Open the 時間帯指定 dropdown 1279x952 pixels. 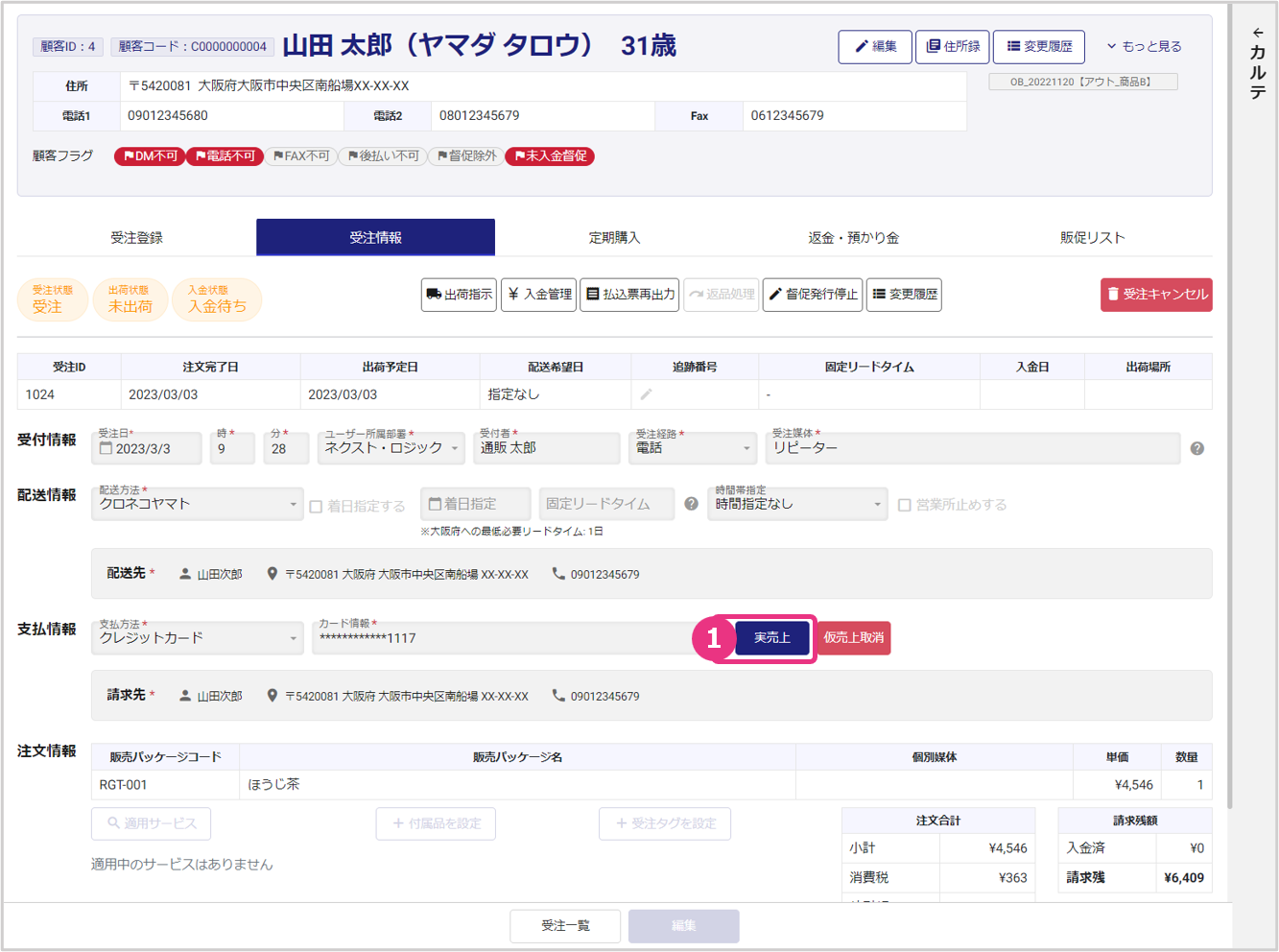point(796,504)
